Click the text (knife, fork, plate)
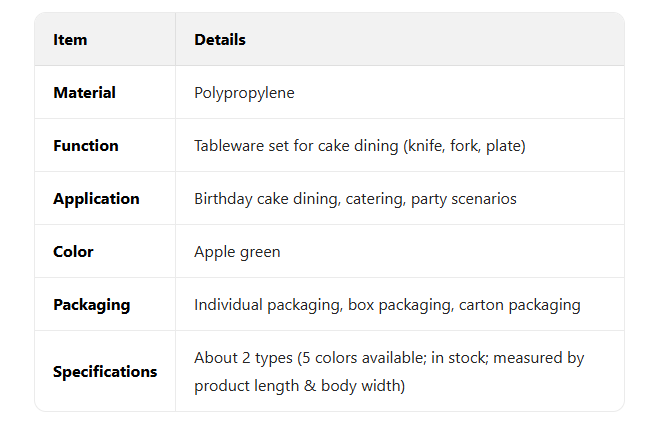 coord(465,146)
